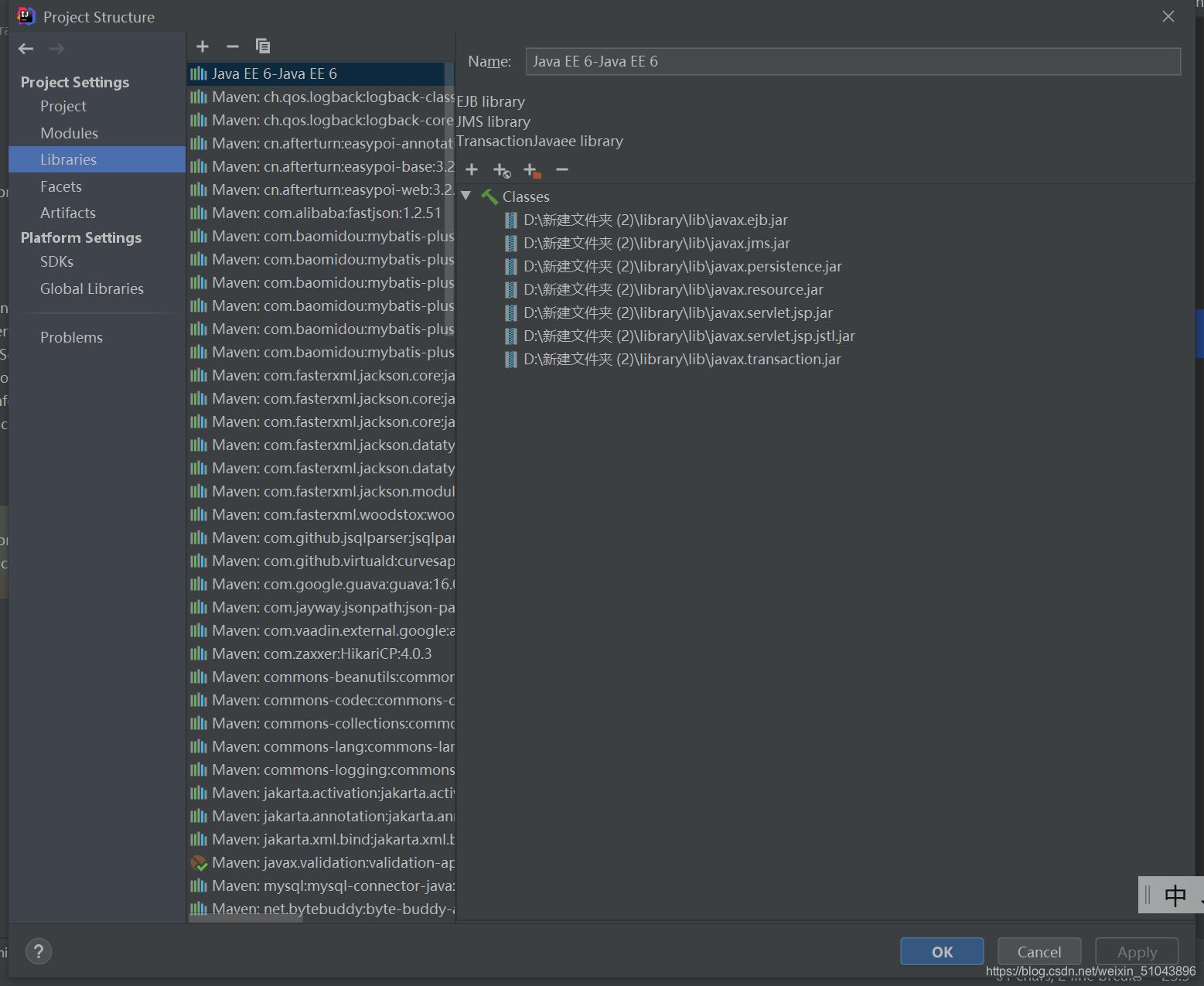Image resolution: width=1204 pixels, height=986 pixels.
Task: Click the copy library icon above the list
Action: tap(263, 46)
